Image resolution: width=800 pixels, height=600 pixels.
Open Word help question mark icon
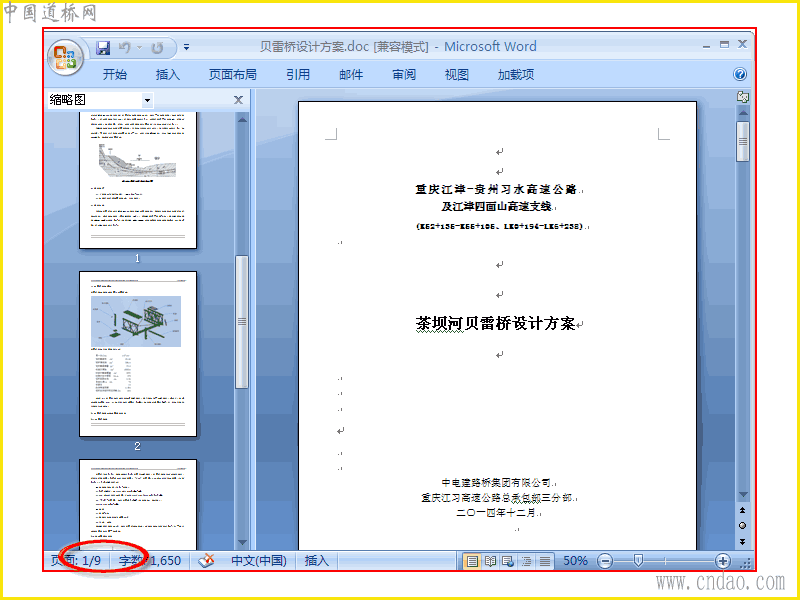740,74
